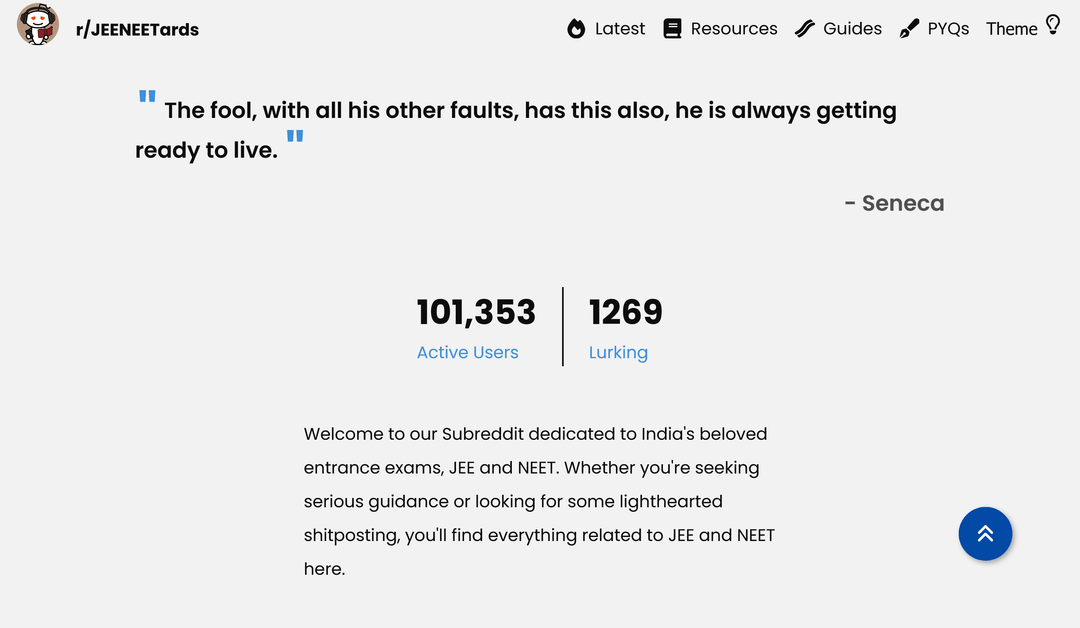Click the marker icon beside Guides
This screenshot has height=628, width=1080.
point(805,29)
